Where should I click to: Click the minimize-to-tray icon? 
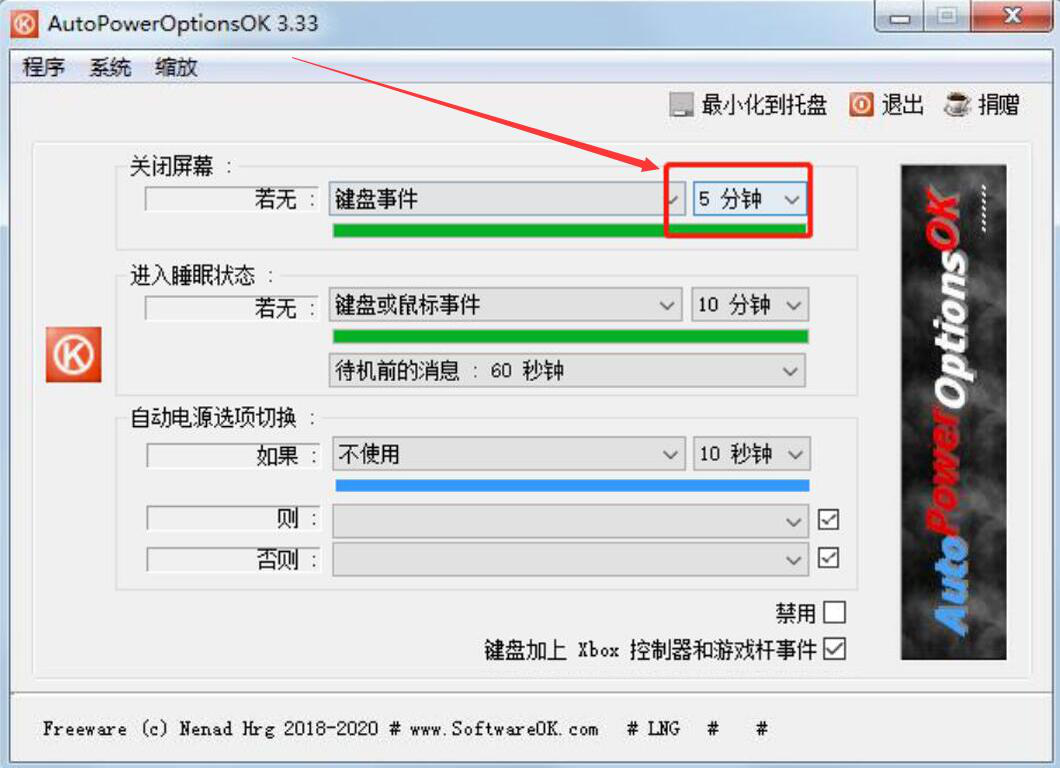[x=681, y=105]
